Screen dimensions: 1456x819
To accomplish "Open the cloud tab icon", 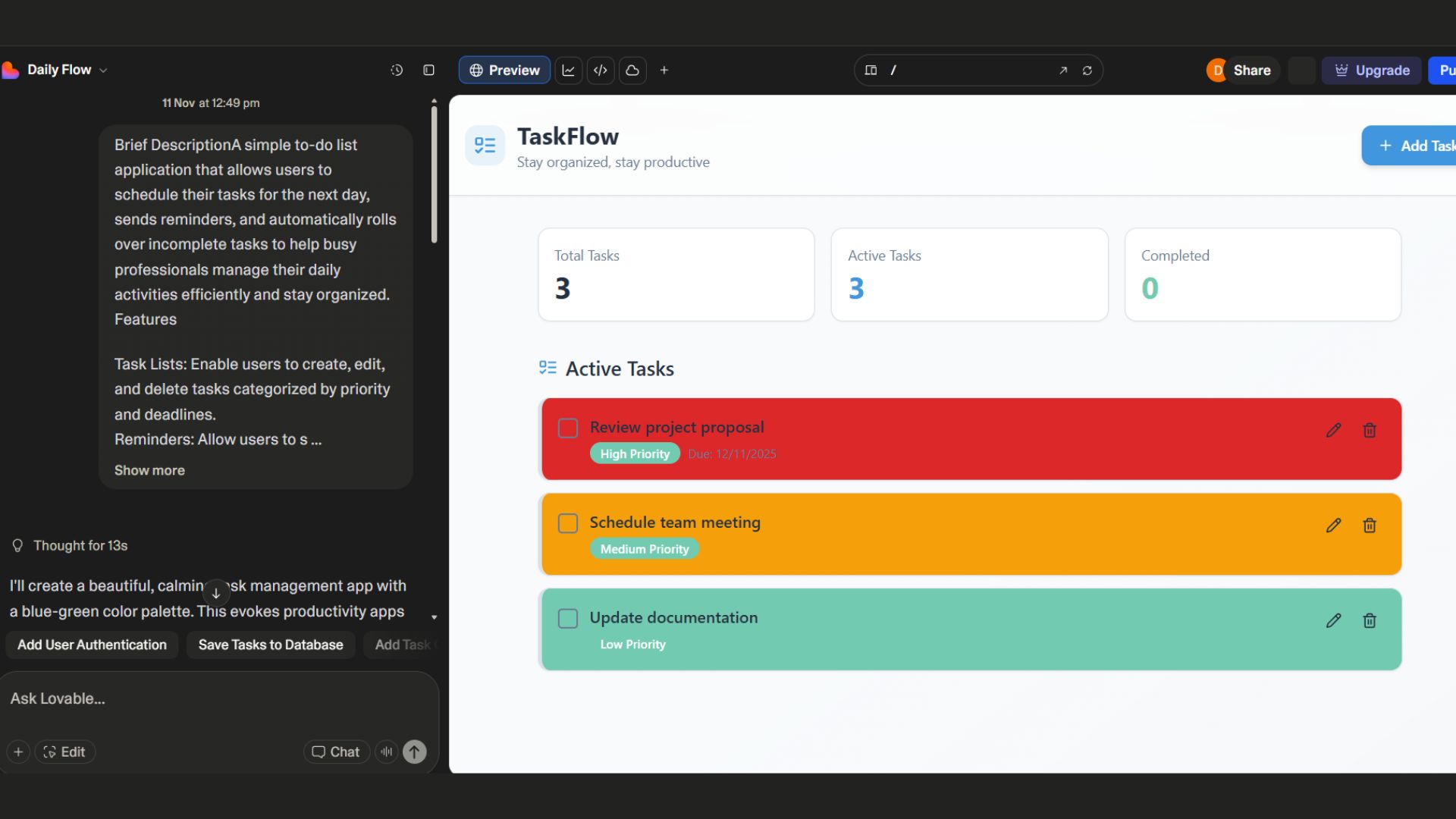I will [632, 70].
